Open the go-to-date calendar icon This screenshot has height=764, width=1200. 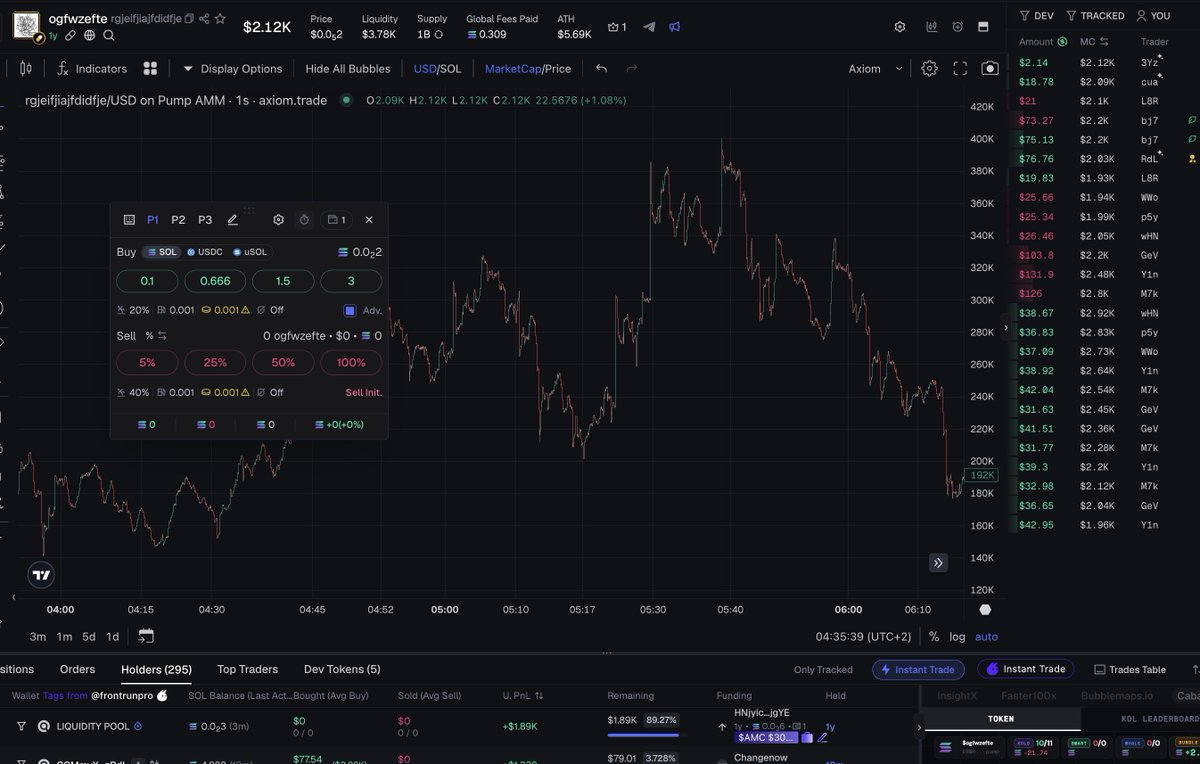coord(146,636)
